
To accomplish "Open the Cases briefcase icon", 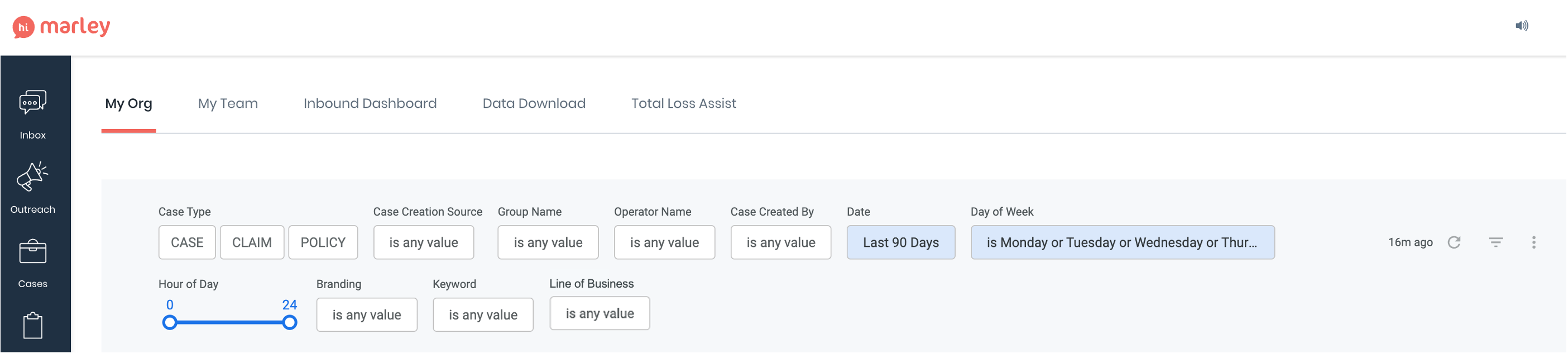I will point(33,251).
